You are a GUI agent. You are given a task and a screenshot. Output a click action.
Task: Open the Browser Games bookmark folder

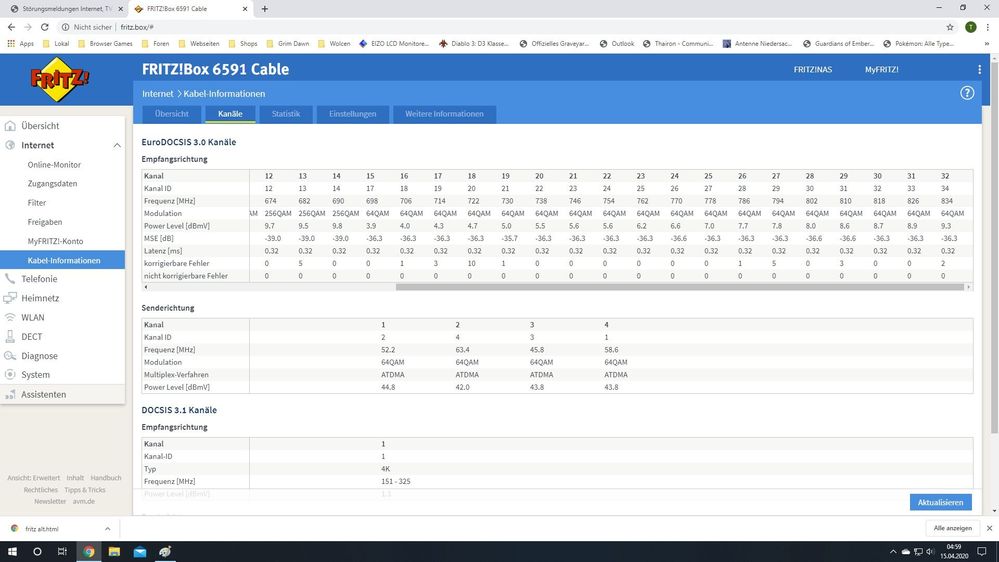tap(105, 43)
